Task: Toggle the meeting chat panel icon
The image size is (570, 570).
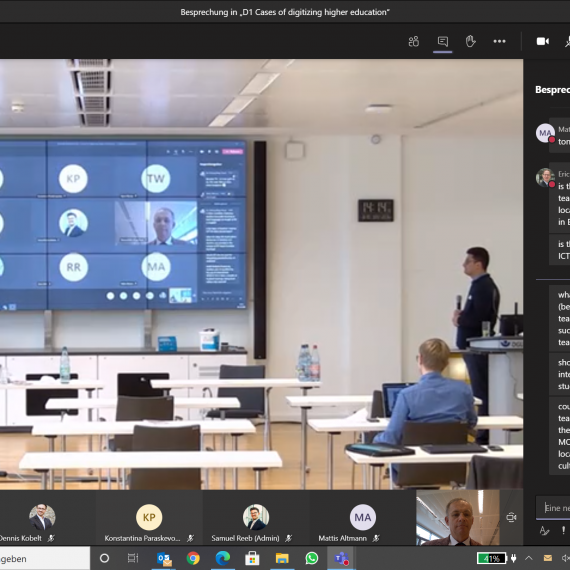Action: point(442,41)
